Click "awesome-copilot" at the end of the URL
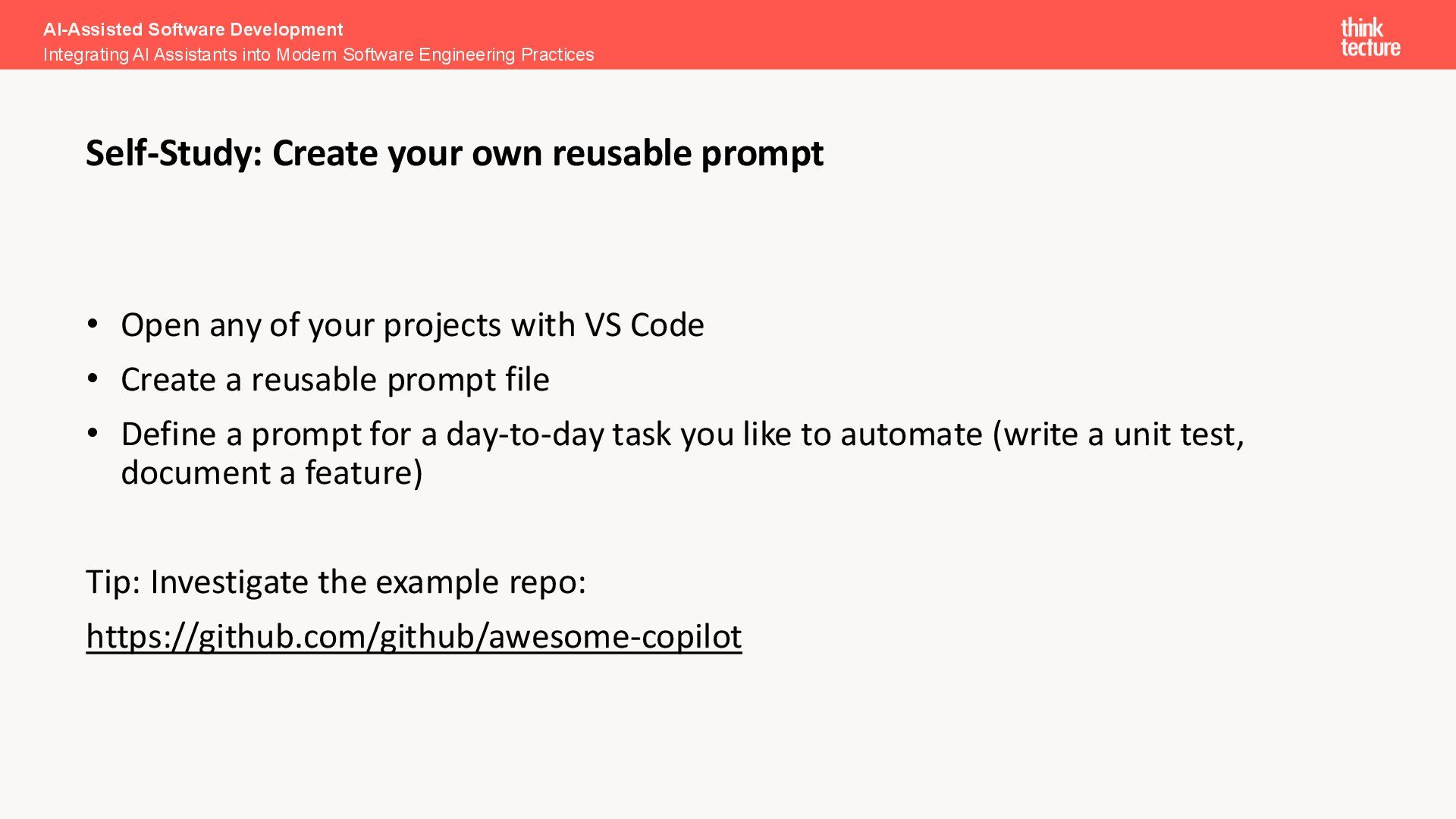 click(615, 636)
